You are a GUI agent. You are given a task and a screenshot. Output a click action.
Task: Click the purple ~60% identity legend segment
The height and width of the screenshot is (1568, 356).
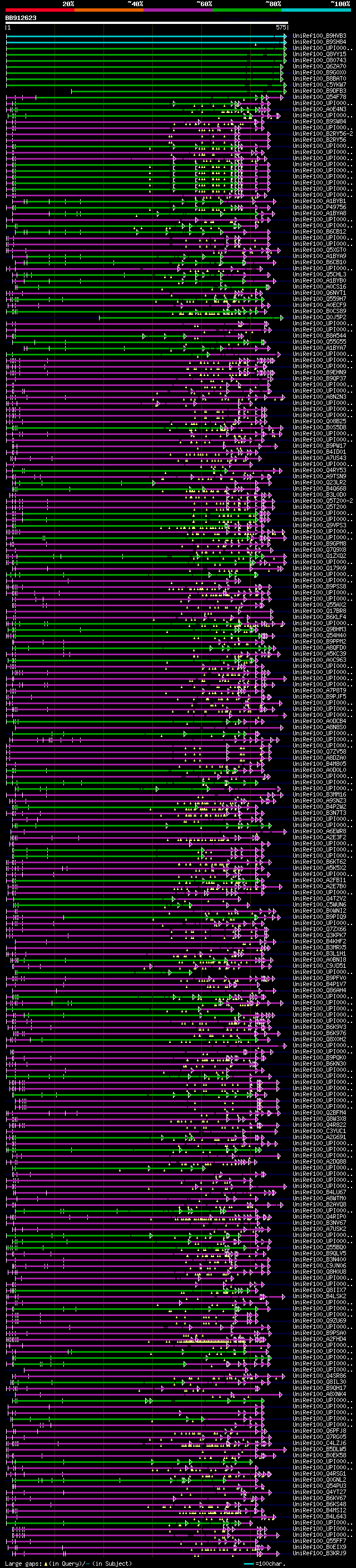coord(179,10)
